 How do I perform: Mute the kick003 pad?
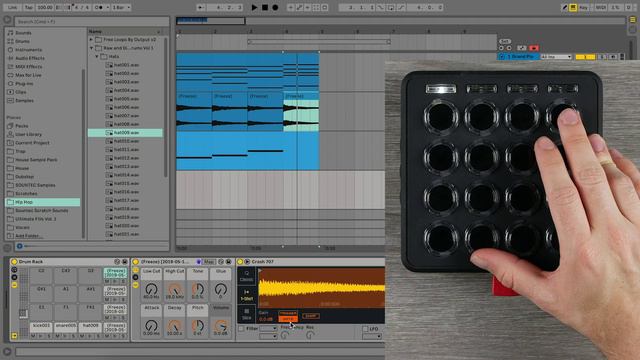[x=33, y=336]
